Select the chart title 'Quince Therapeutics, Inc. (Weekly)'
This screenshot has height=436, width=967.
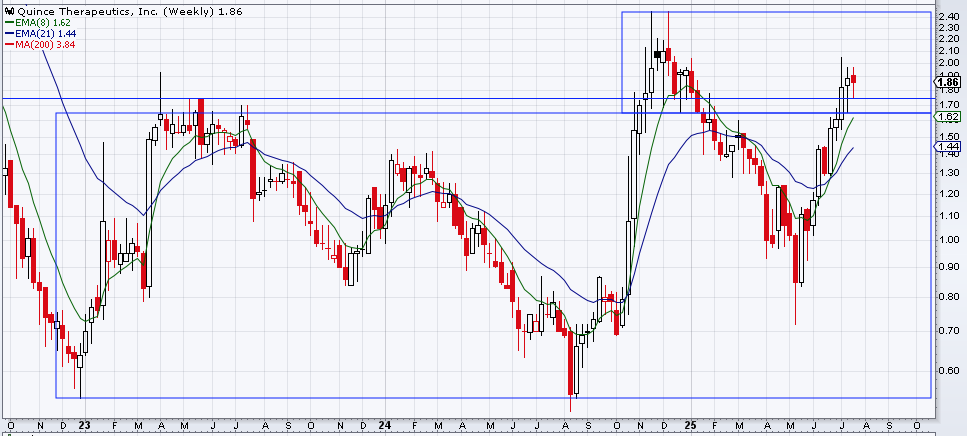tap(116, 11)
